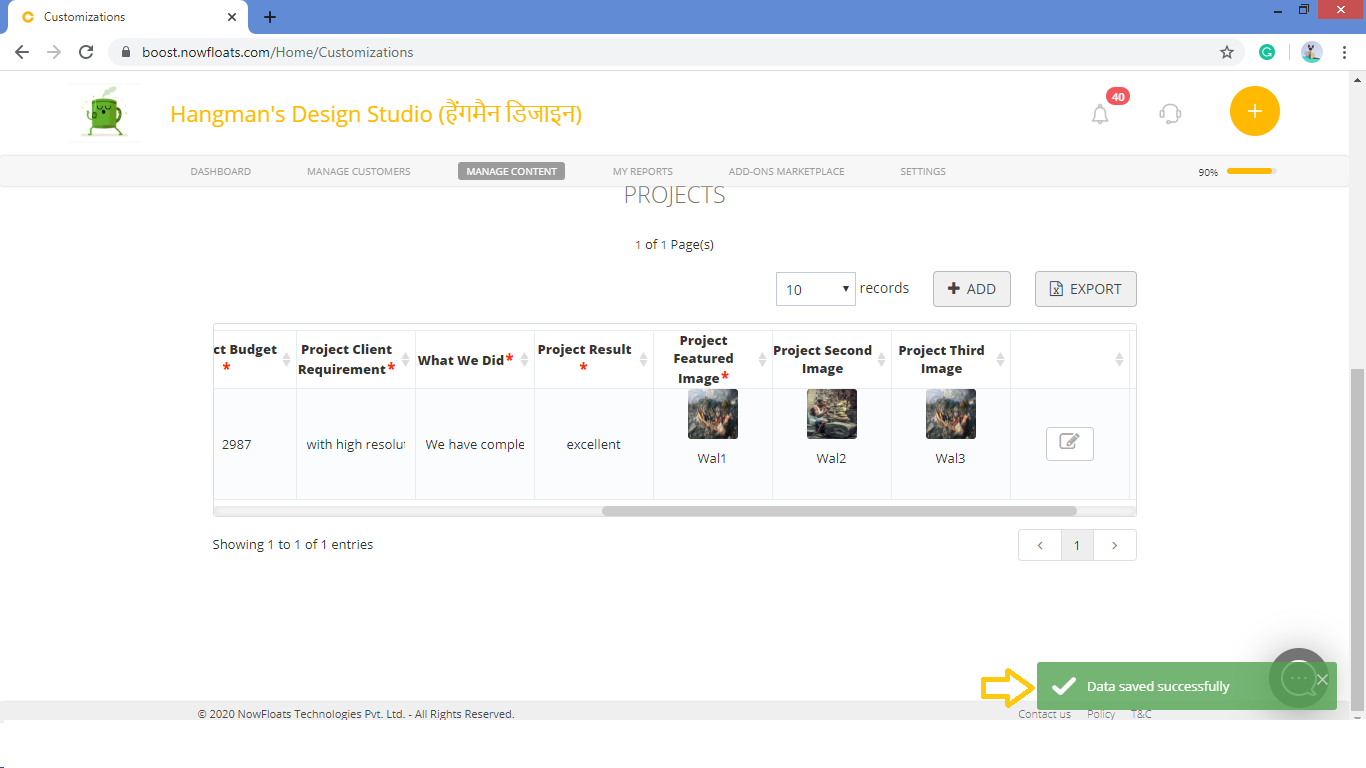Sort by the Project Third Image column
Image resolution: width=1366 pixels, height=768 pixels.
pyautogui.click(x=951, y=360)
